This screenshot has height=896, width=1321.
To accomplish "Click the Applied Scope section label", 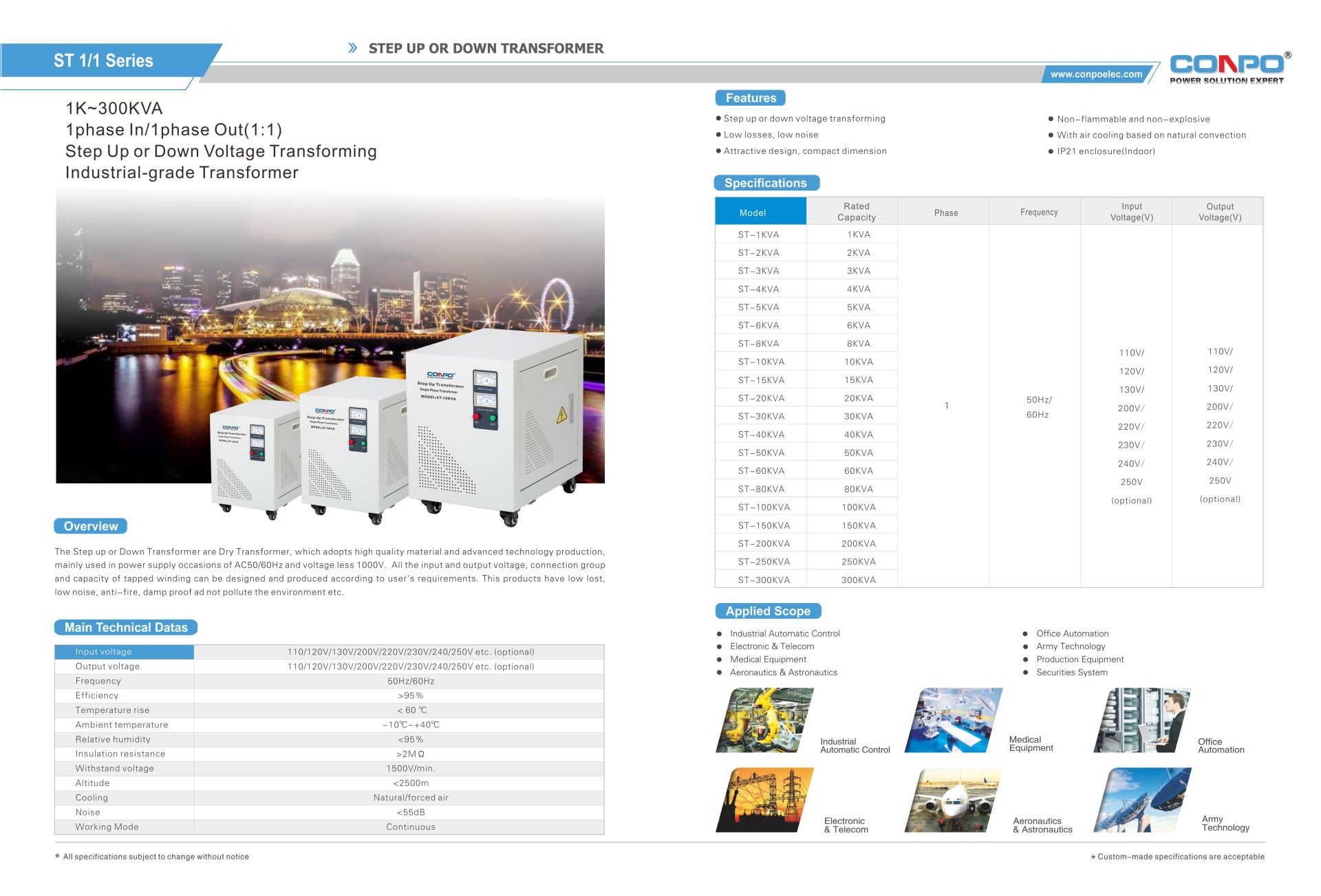I will coord(768,611).
